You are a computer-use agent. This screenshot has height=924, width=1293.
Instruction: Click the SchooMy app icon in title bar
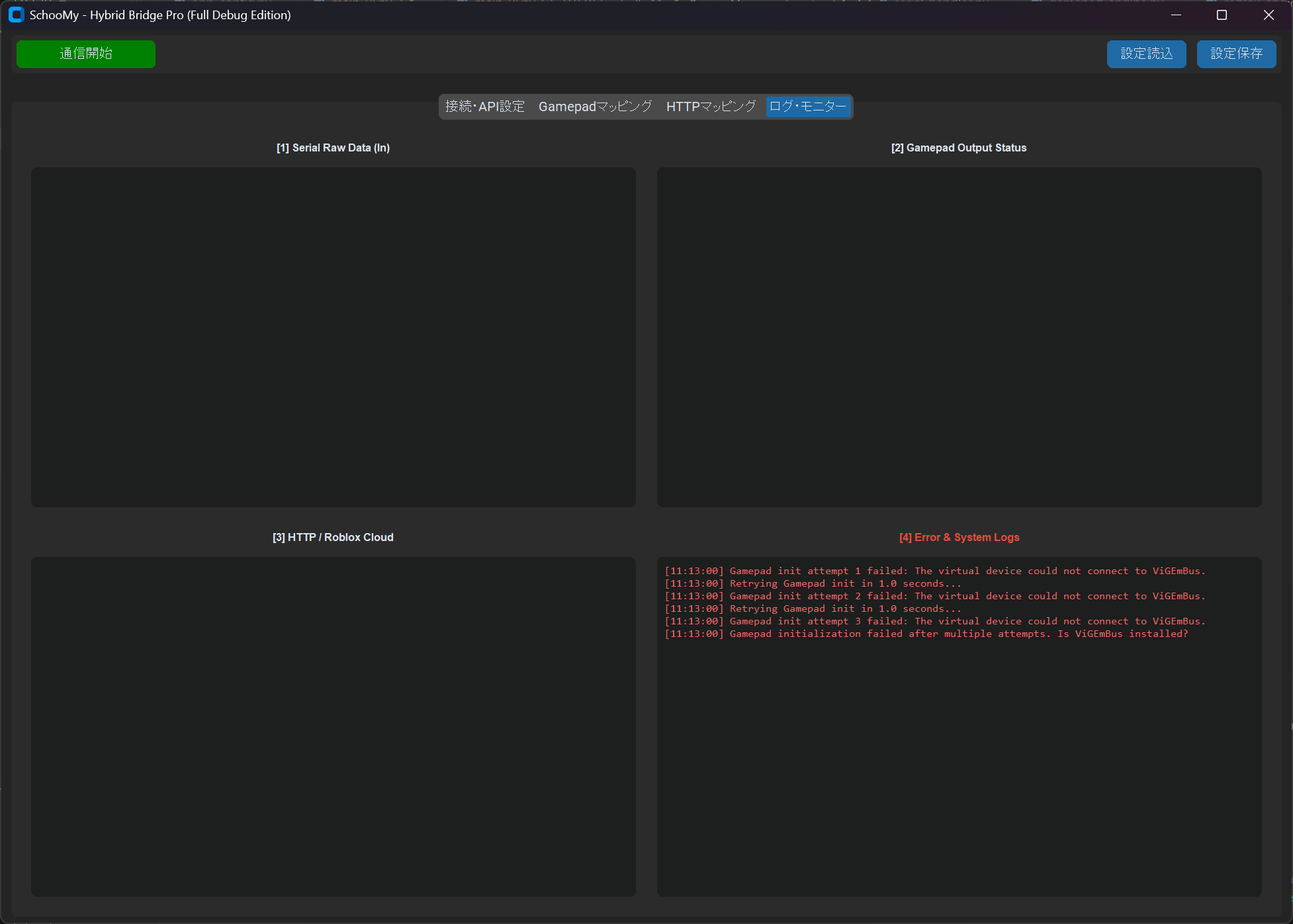[16, 15]
